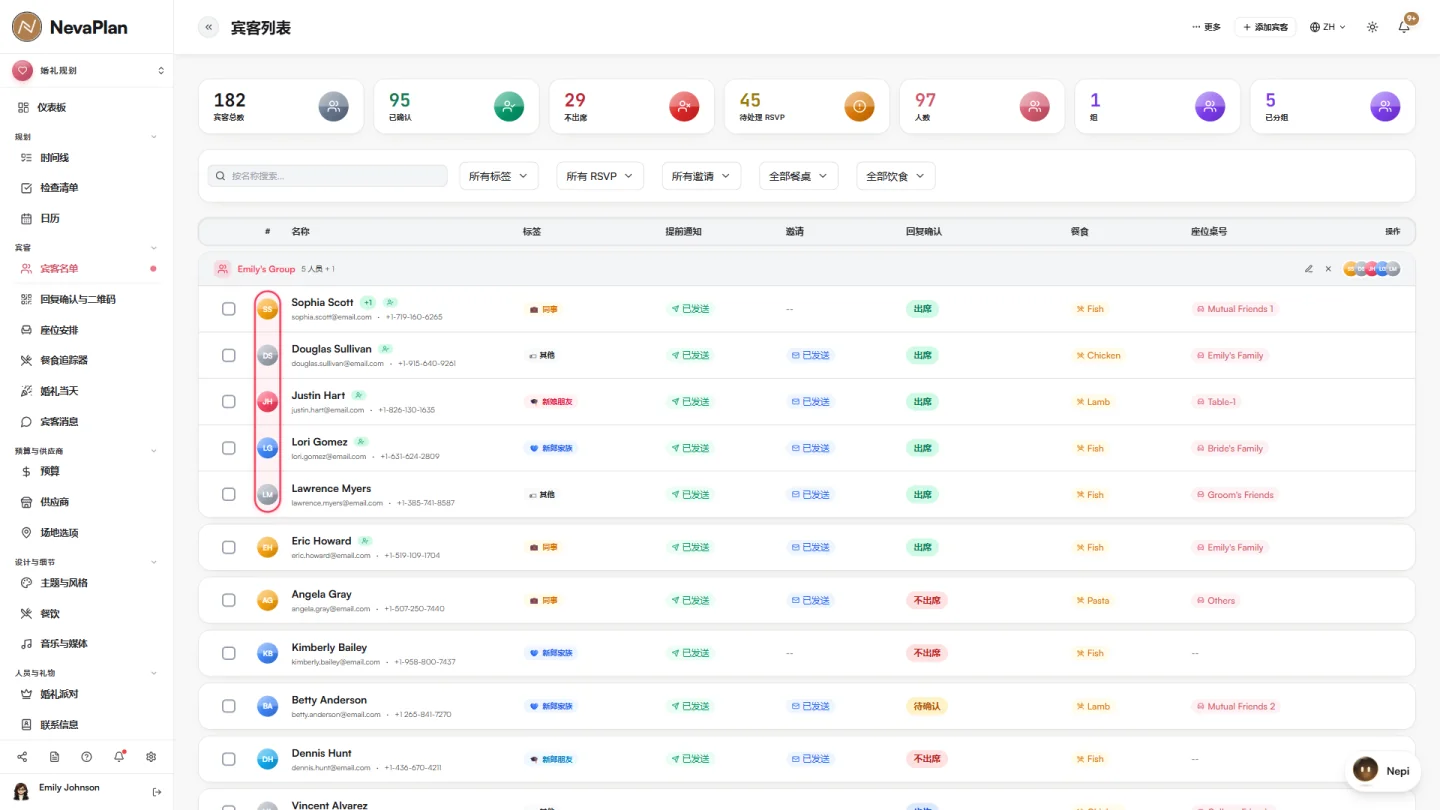The height and width of the screenshot is (810, 1440).
Task: Edit Emily's Group with the pencil icon
Action: click(1309, 269)
